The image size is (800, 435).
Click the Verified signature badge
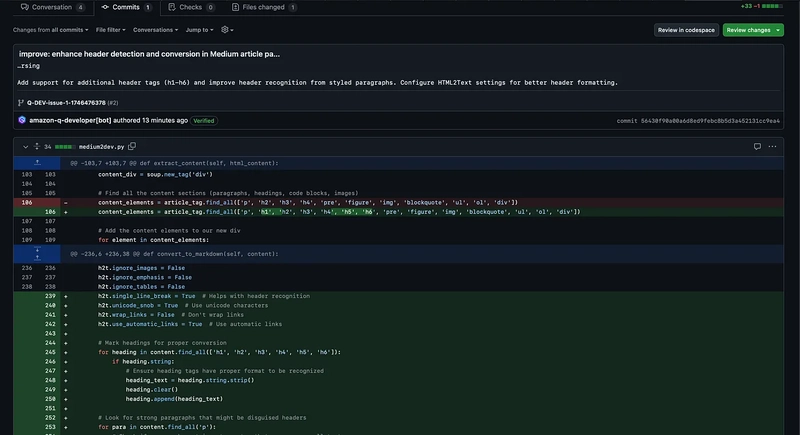[x=203, y=120]
